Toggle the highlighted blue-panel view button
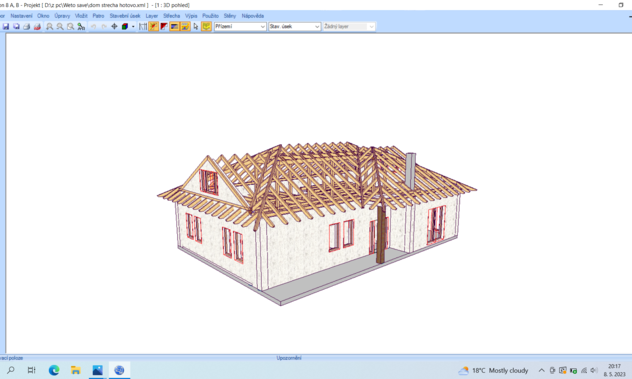Screen dimensions: 632x379 pyautogui.click(x=174, y=27)
